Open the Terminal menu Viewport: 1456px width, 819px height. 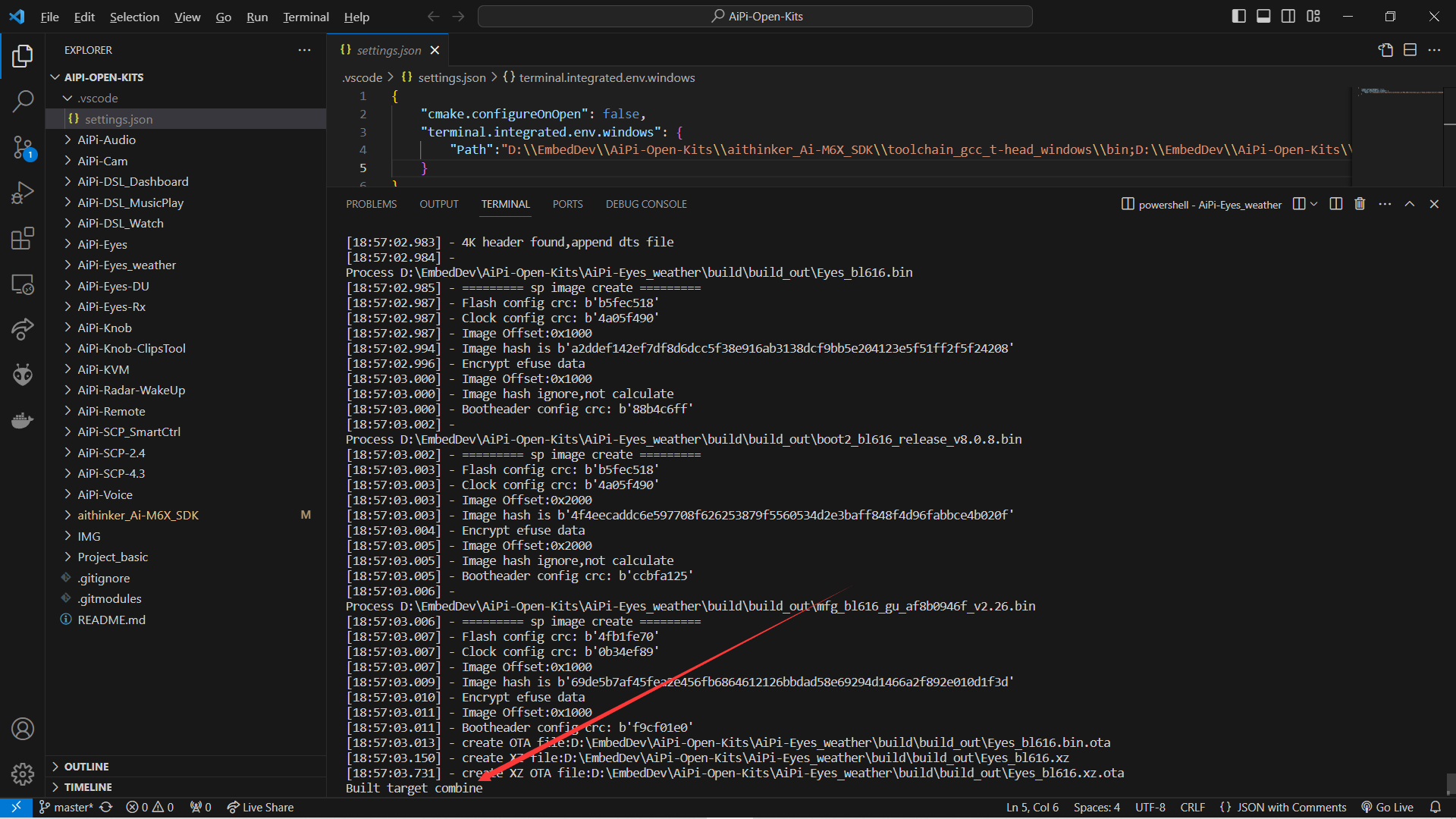pyautogui.click(x=306, y=17)
